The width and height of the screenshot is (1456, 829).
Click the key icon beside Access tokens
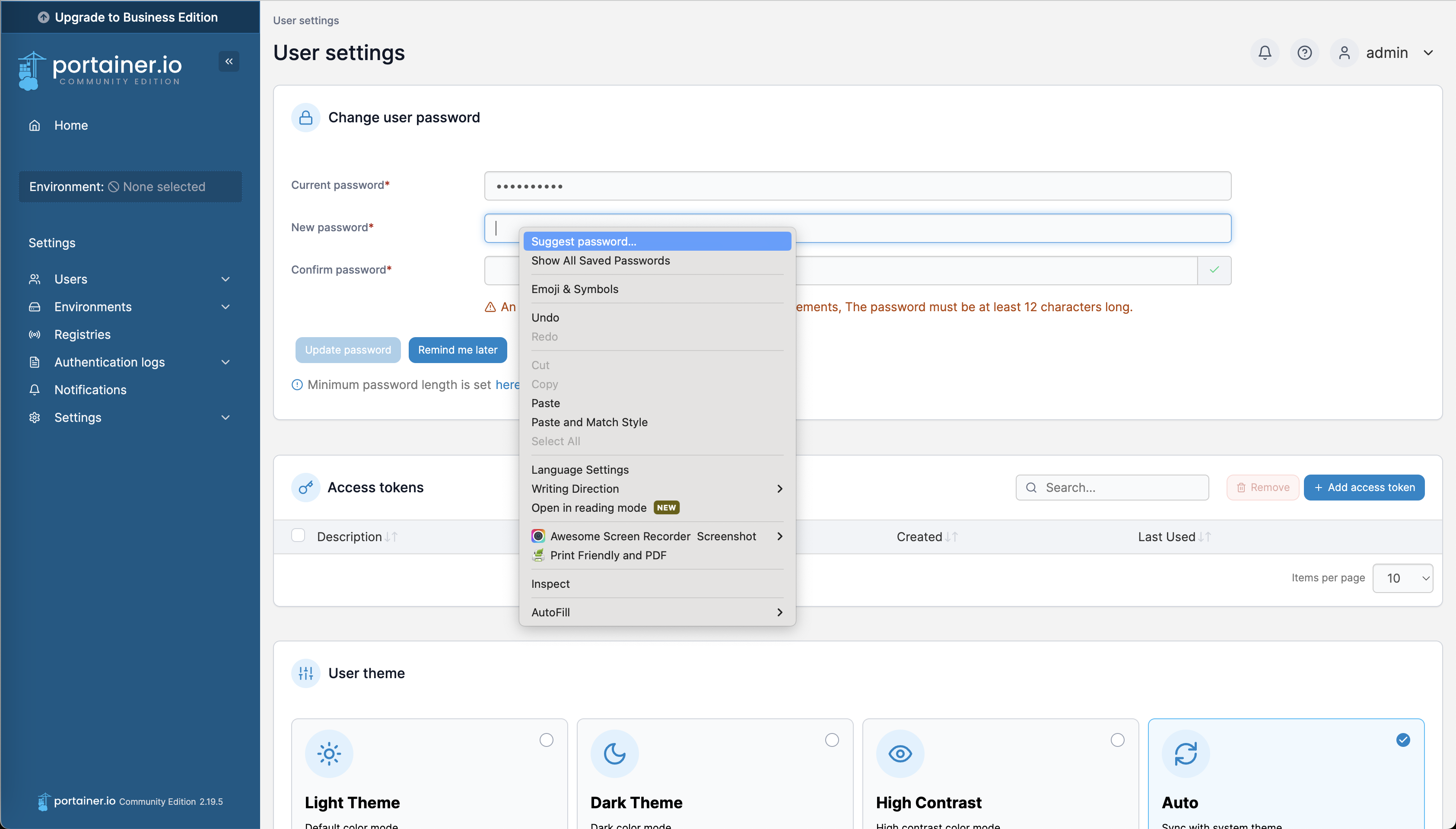tap(305, 488)
